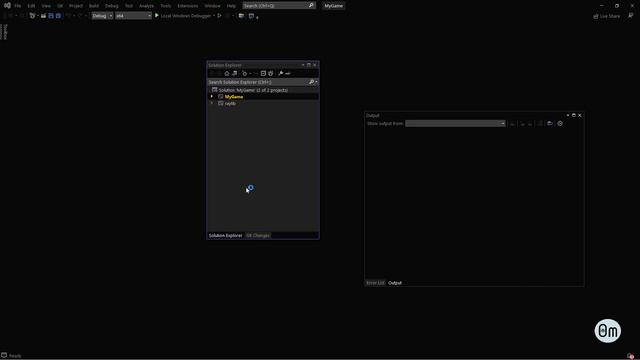The width and height of the screenshot is (640, 360).
Task: Click the settings gear icon in Output toolbar
Action: tap(560, 123)
